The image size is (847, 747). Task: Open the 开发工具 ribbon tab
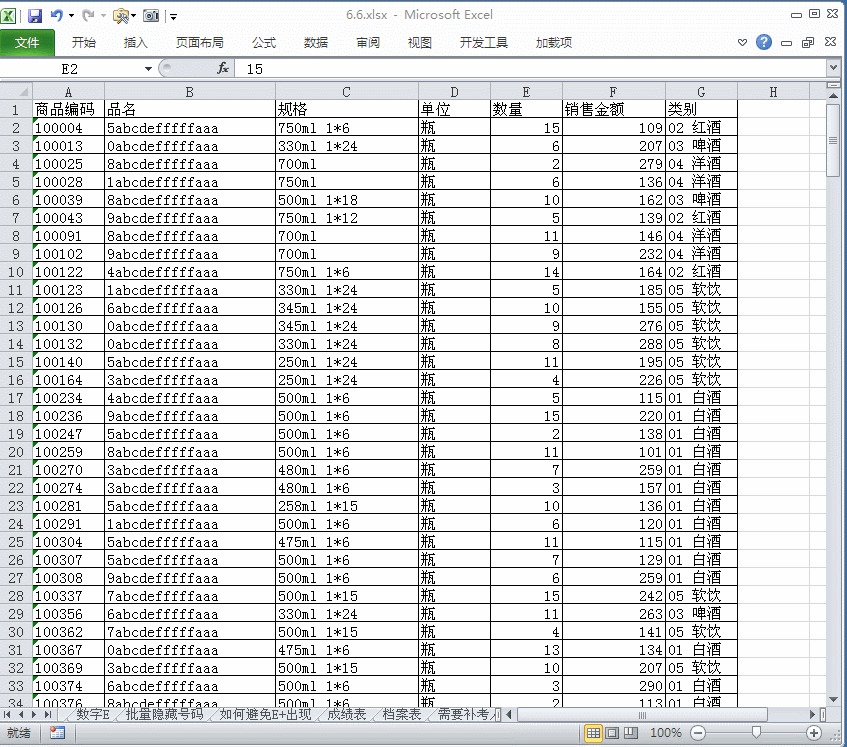(x=483, y=43)
